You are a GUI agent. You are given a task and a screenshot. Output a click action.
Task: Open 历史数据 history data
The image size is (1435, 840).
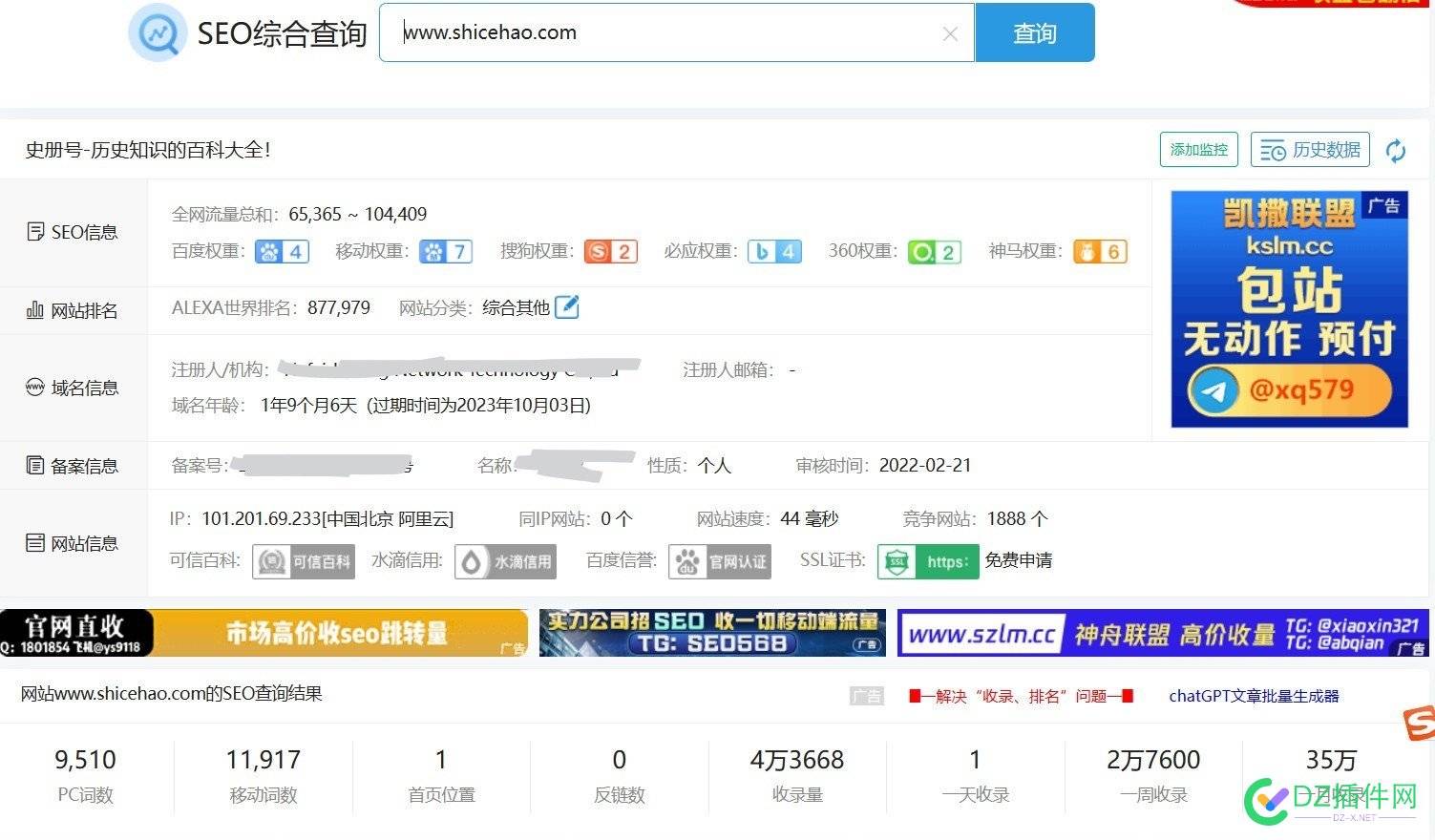[1310, 150]
